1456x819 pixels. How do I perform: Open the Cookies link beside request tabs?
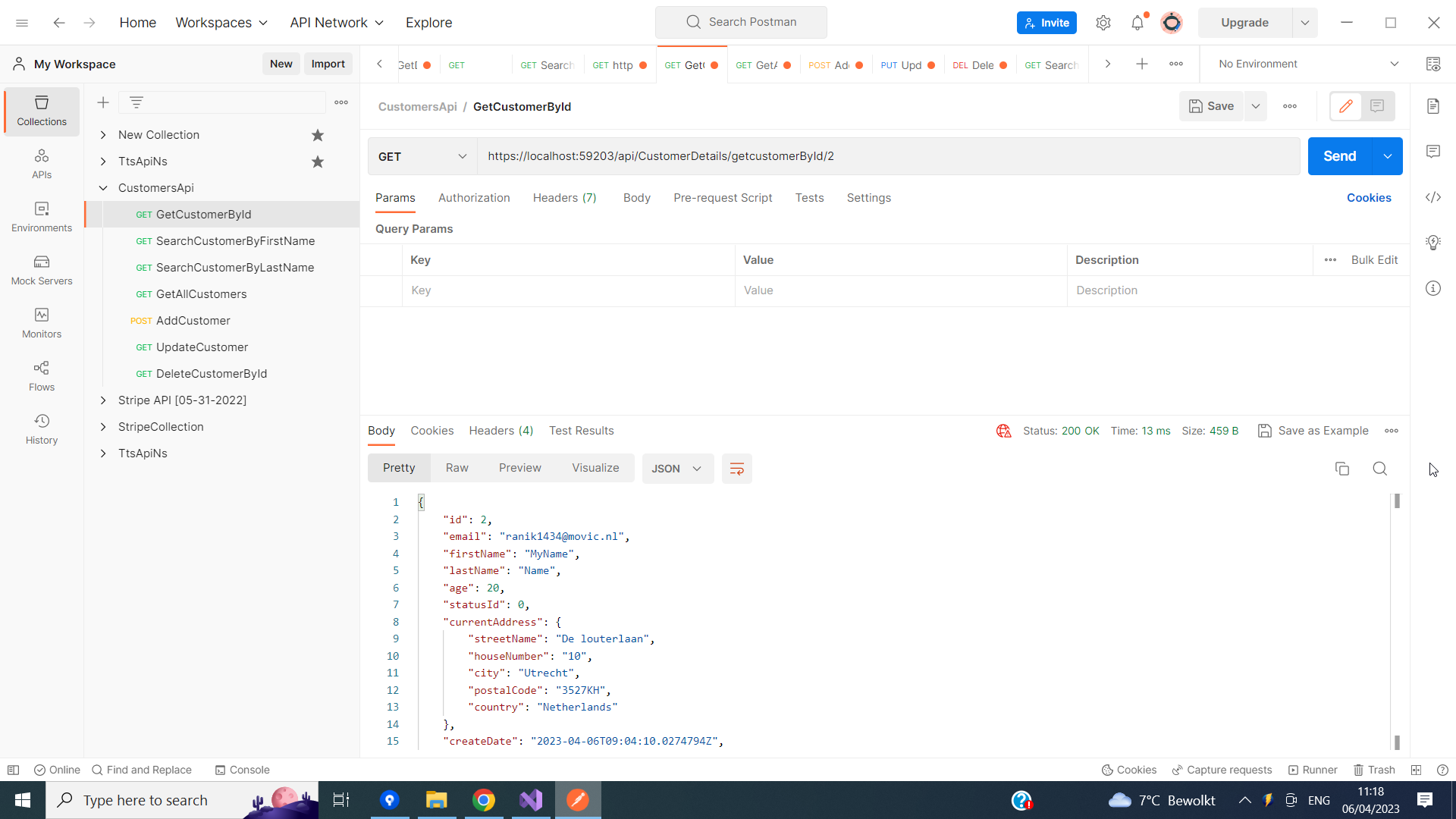pyautogui.click(x=1369, y=198)
